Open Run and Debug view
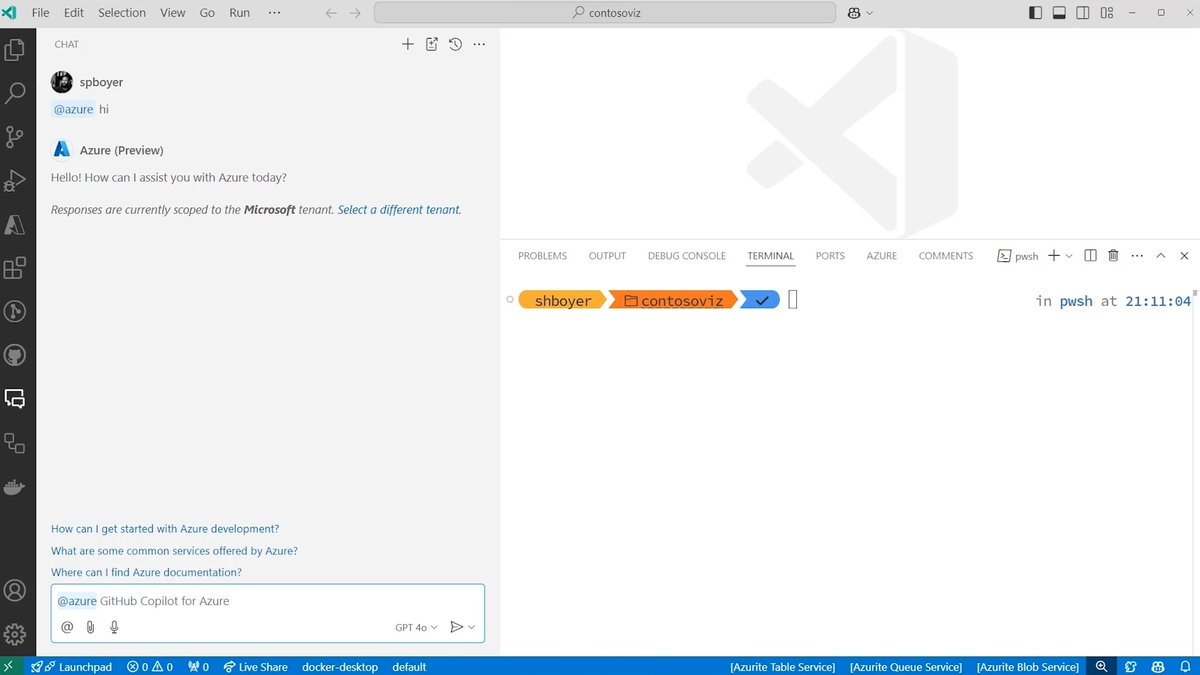Screen dimensions: 1200x675 (x=15, y=181)
